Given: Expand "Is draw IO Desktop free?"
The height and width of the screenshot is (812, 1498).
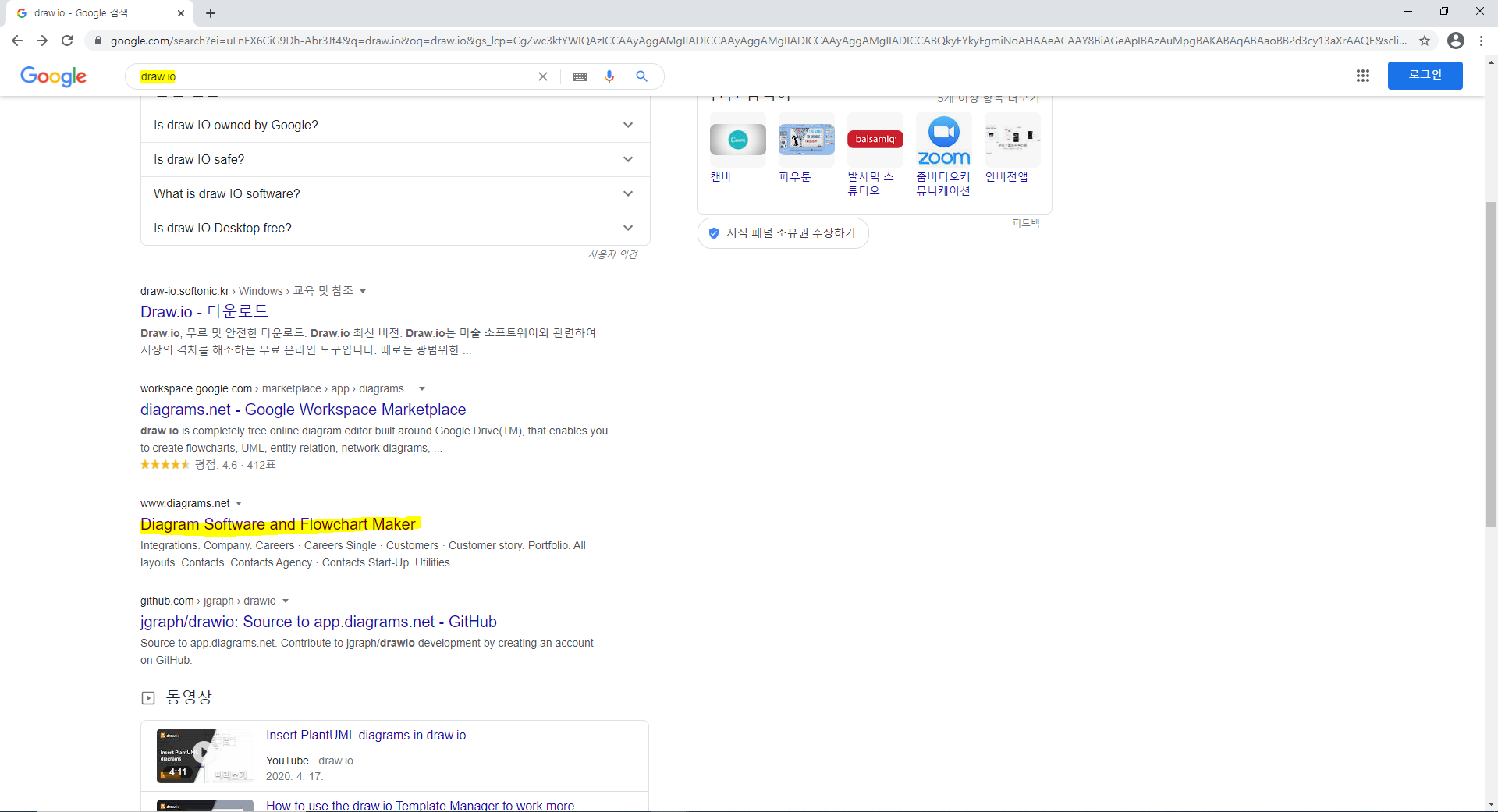Looking at the screenshot, I should pos(395,228).
